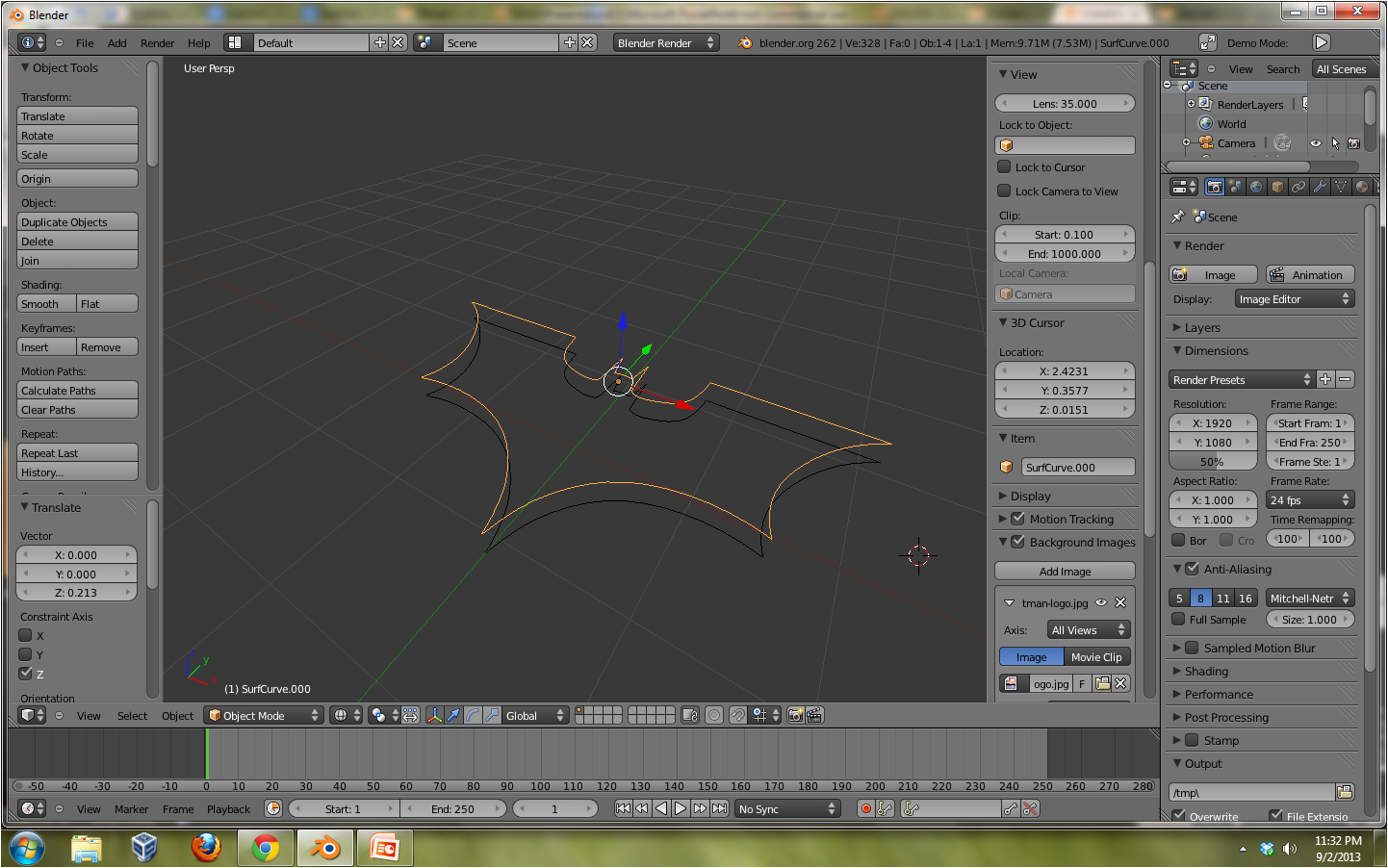
Task: Toggle proportional editing circle icon
Action: pos(714,715)
